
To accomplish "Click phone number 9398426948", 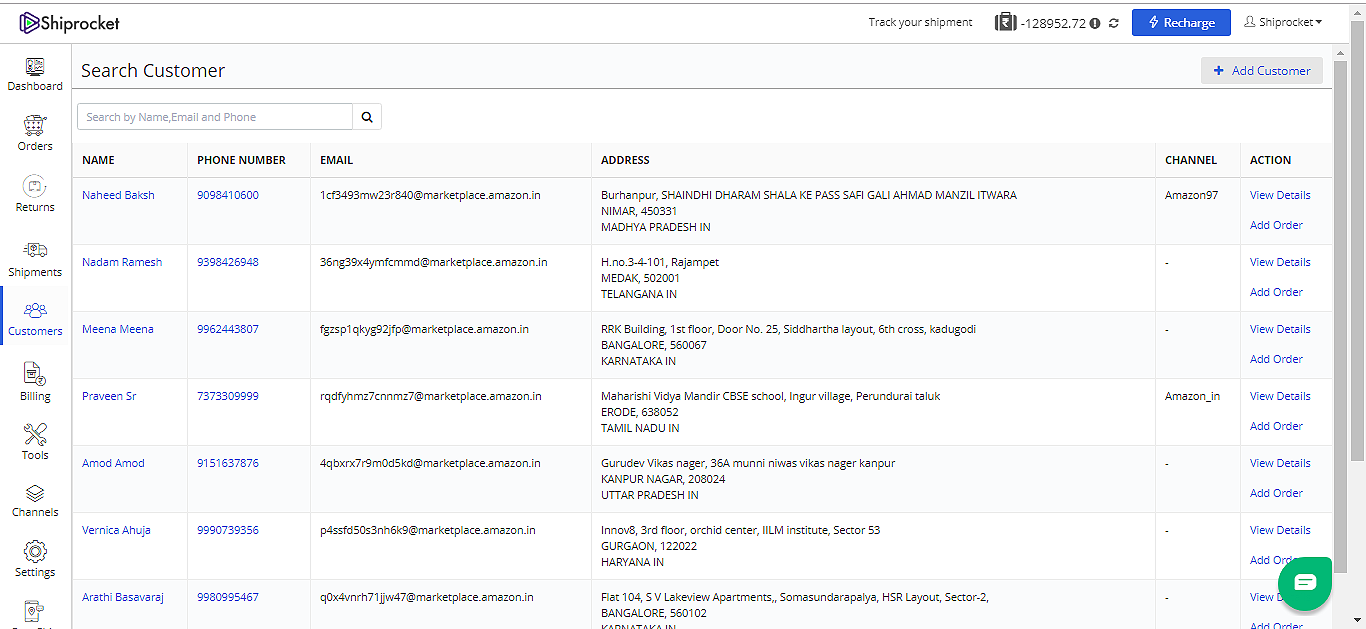I will click(228, 262).
